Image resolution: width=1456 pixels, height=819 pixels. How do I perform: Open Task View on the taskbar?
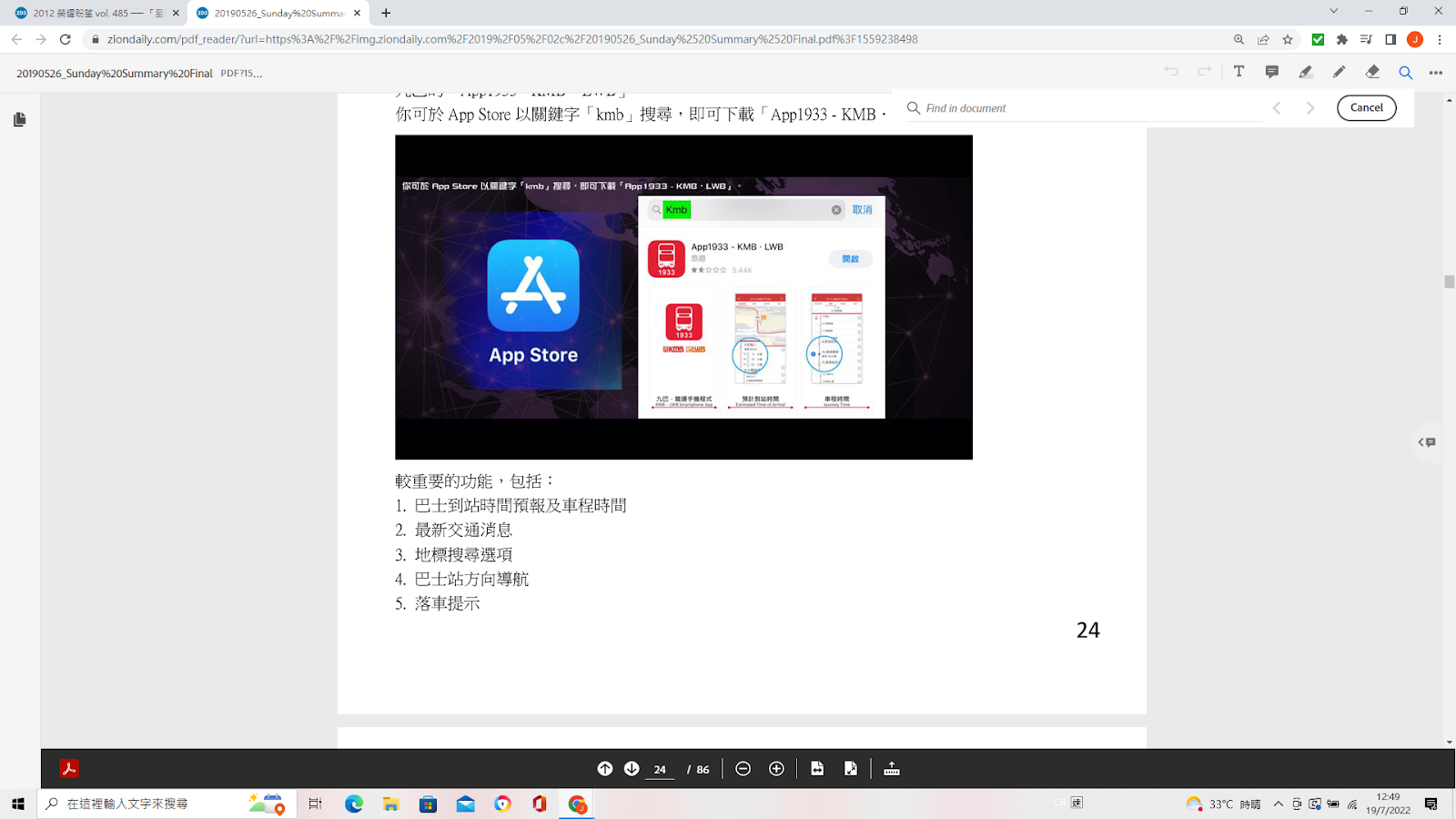pos(316,804)
